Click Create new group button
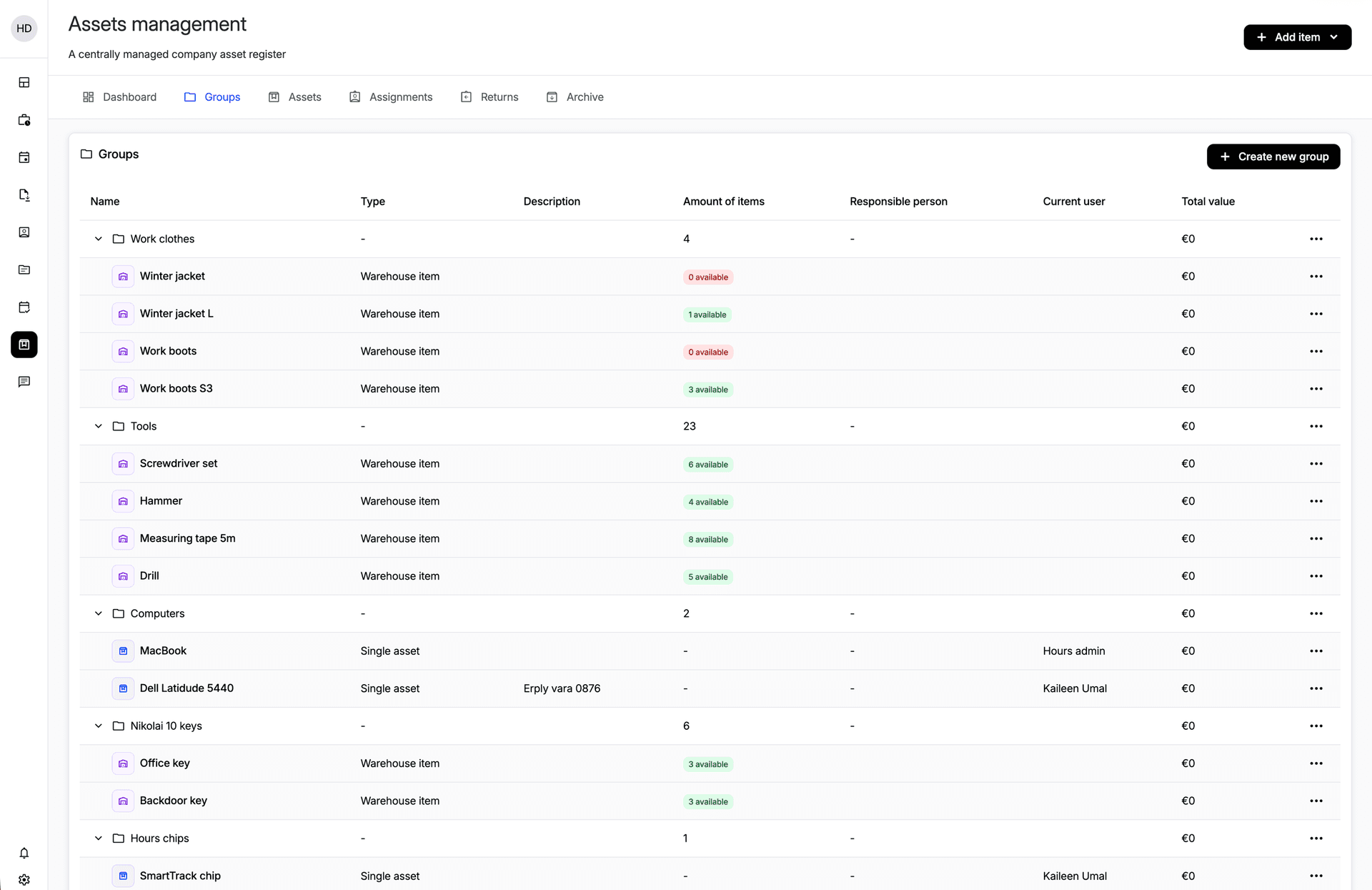1372x890 pixels. (1273, 157)
